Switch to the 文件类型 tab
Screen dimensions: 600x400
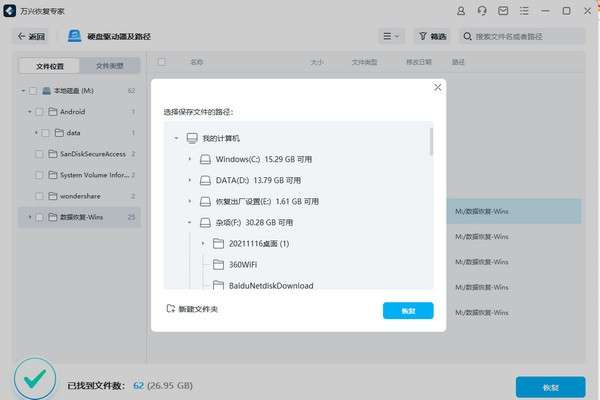(110, 66)
